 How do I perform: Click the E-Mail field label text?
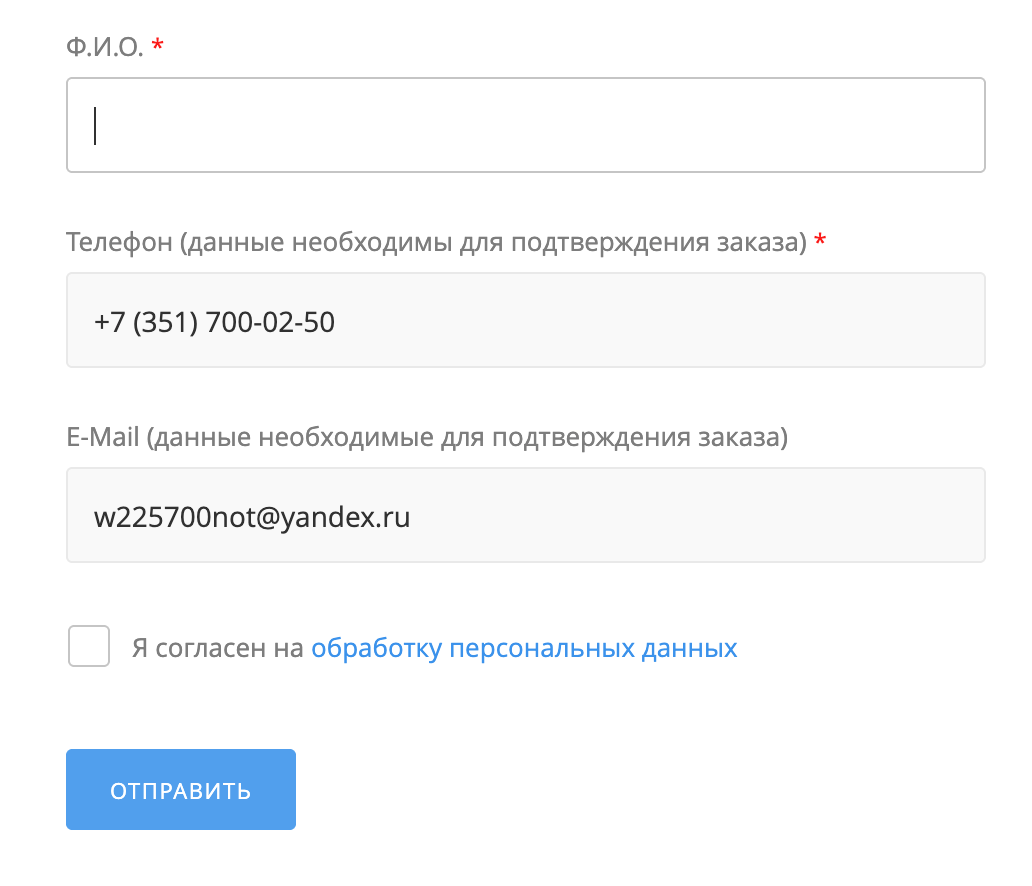click(x=427, y=437)
